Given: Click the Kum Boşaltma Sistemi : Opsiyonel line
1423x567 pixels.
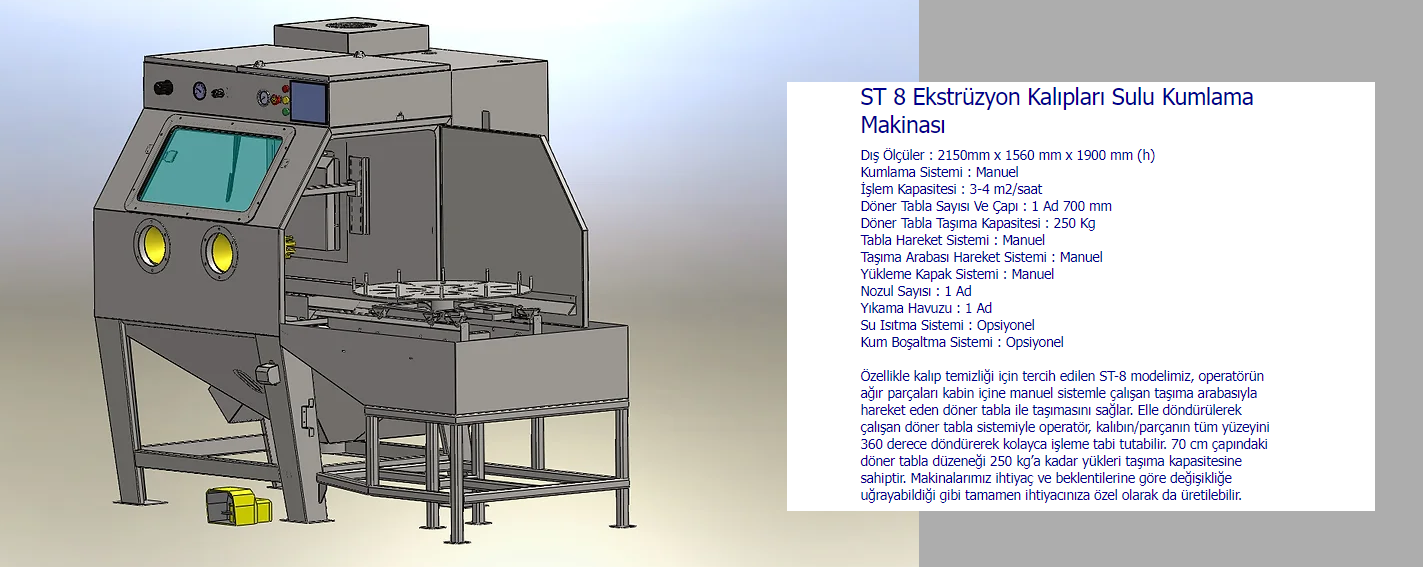Looking at the screenshot, I should [x=961, y=342].
